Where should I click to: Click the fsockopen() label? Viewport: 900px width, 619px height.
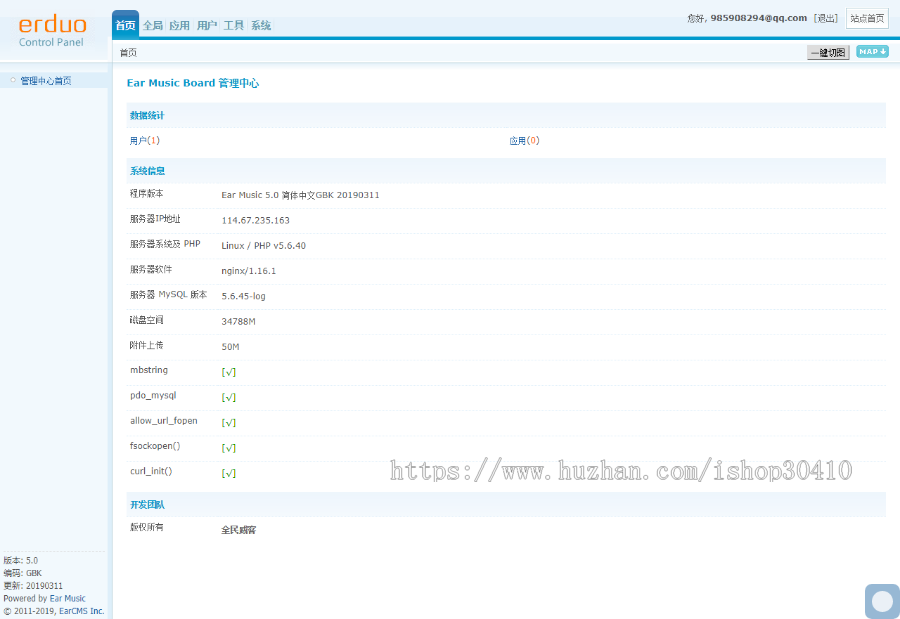coord(155,446)
